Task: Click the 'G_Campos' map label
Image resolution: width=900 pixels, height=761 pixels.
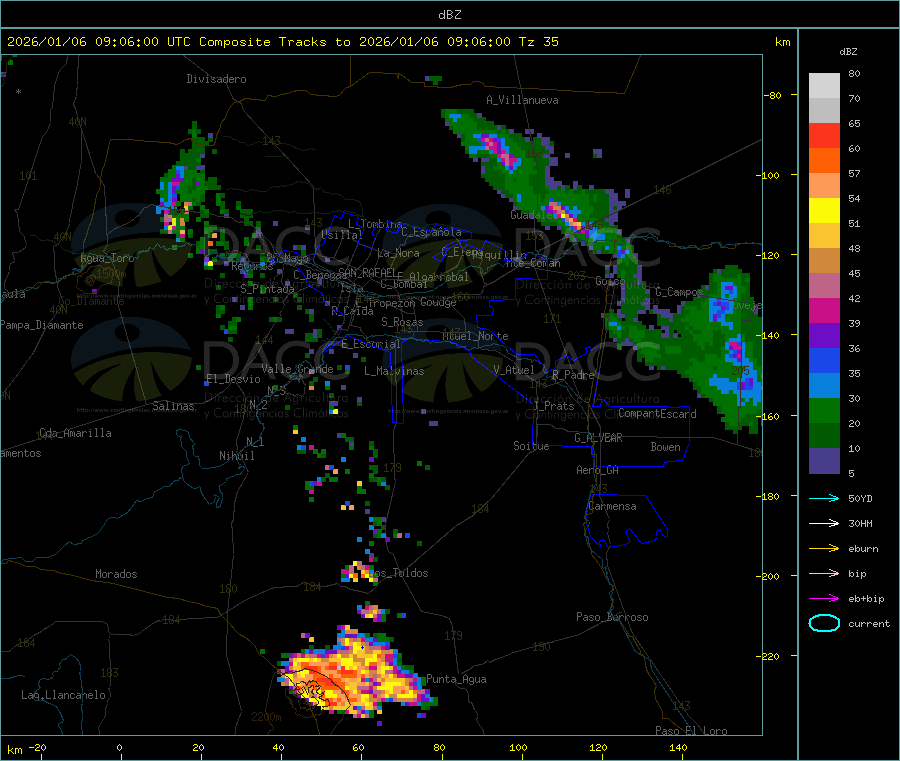Action: coord(679,292)
